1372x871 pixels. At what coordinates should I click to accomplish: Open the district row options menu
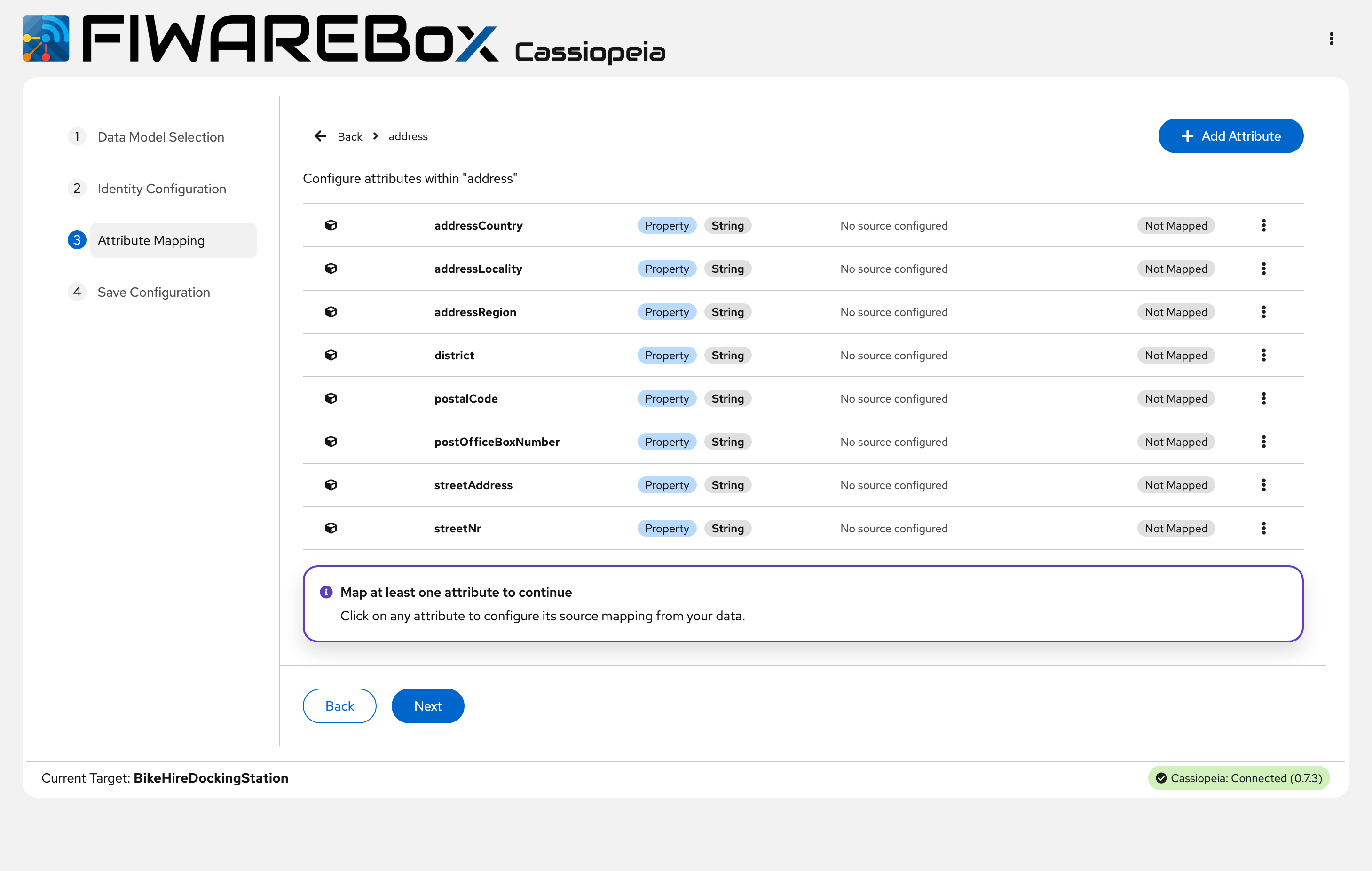pos(1263,355)
